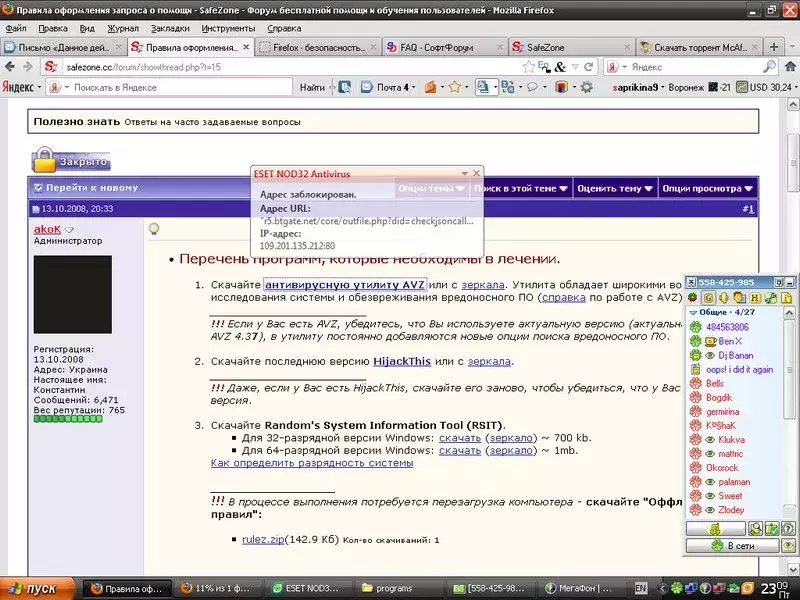
Task: Open the dropdown next to akoK username
Action: [x=70, y=230]
